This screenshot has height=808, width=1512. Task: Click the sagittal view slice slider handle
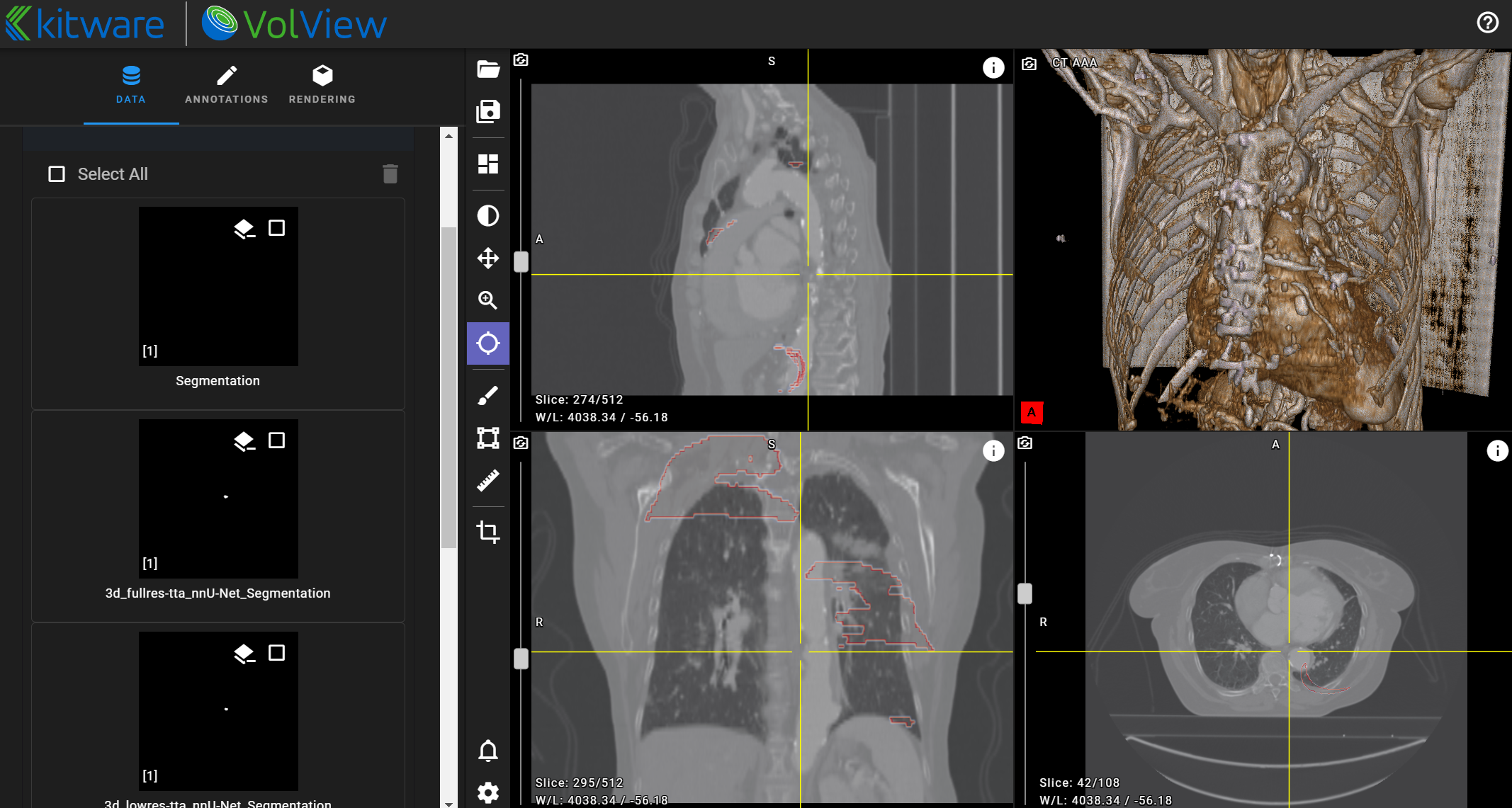(x=521, y=262)
